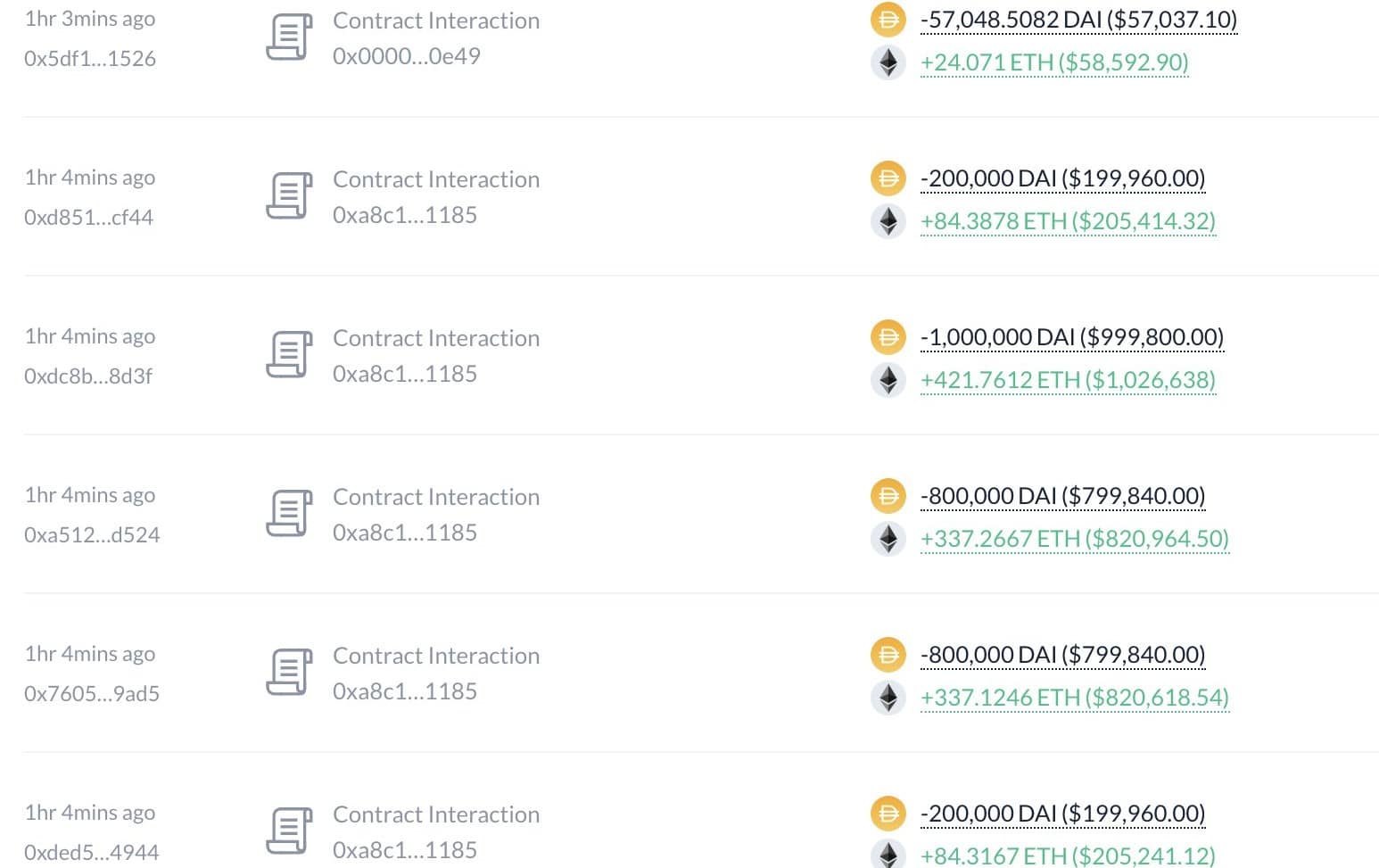This screenshot has height=868, width=1379.
Task: Open contract address 0x0000...0e49
Action: pyautogui.click(x=407, y=56)
